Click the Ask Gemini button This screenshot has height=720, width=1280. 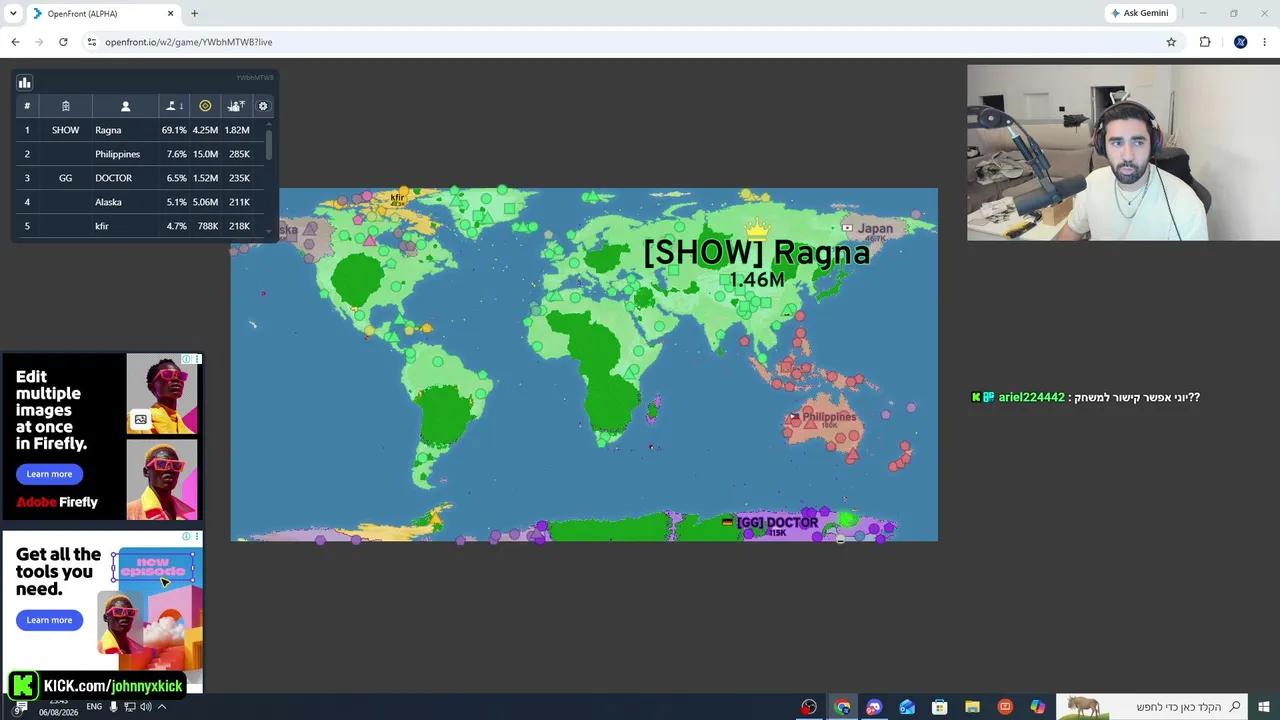pos(1139,14)
